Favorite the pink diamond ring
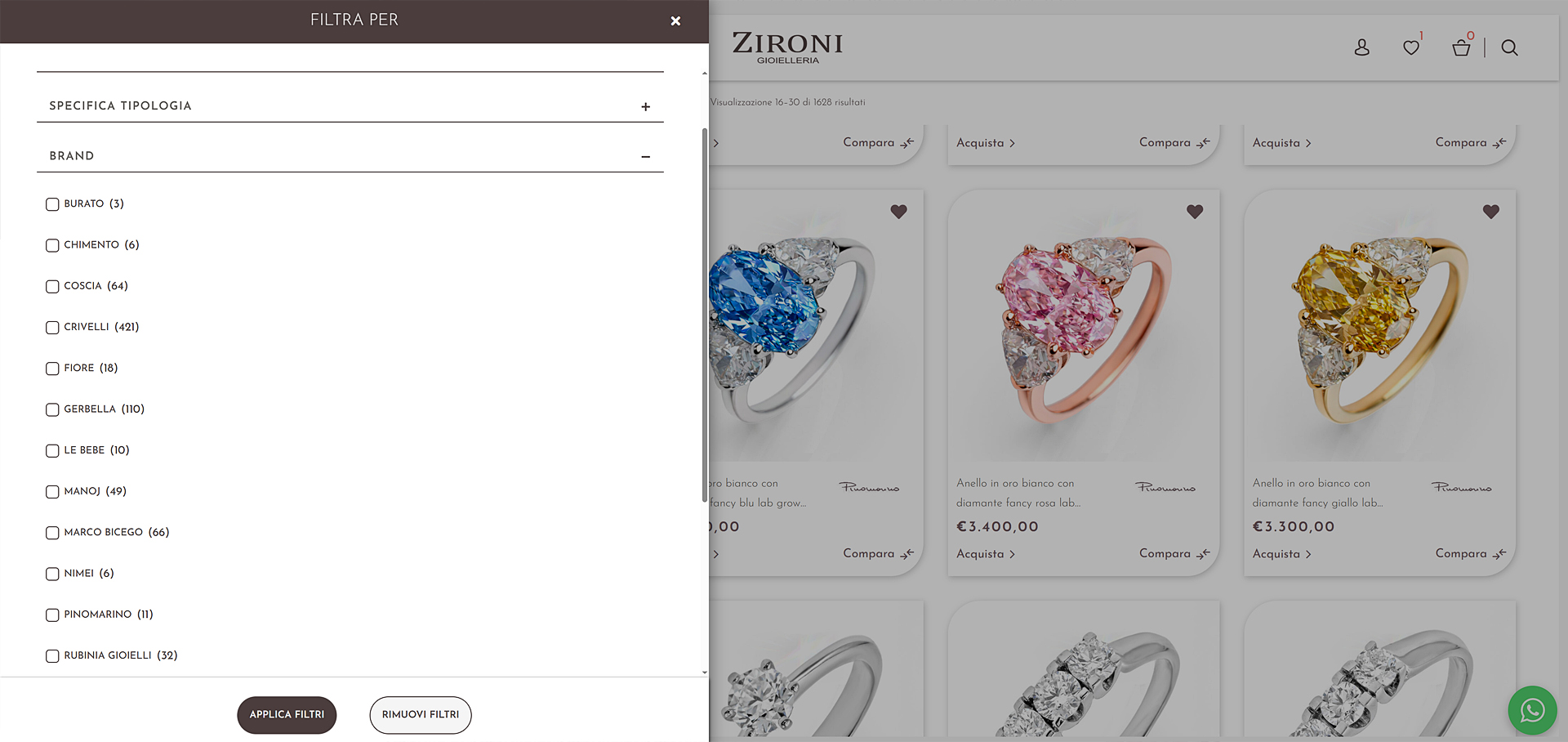The height and width of the screenshot is (742, 1568). 1195,212
